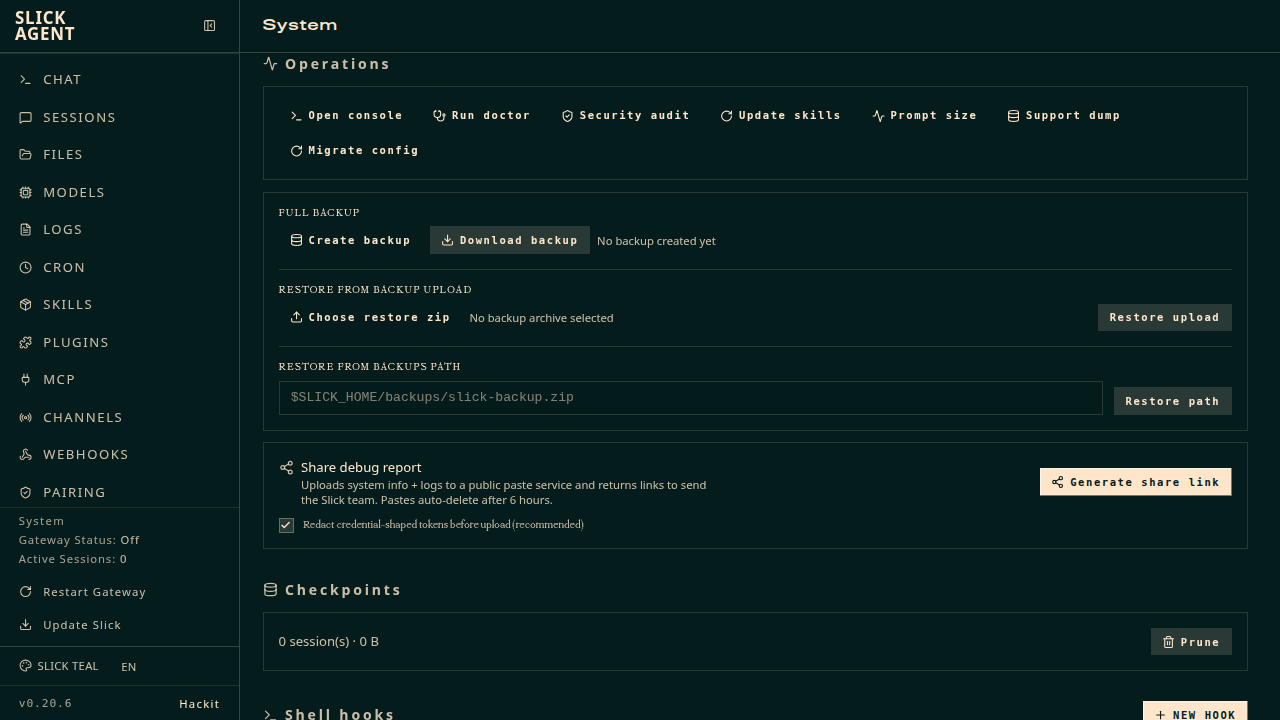Choose restore zip file

[x=370, y=317]
